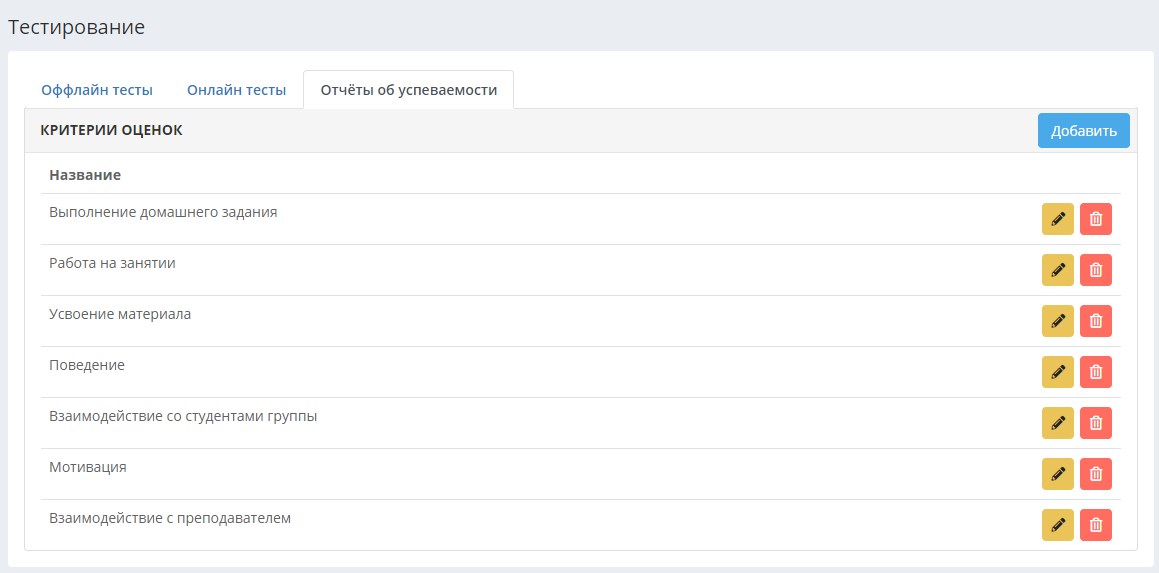
Task: Edit "Взаимодействие со студентами группы" criterion
Action: [1058, 423]
